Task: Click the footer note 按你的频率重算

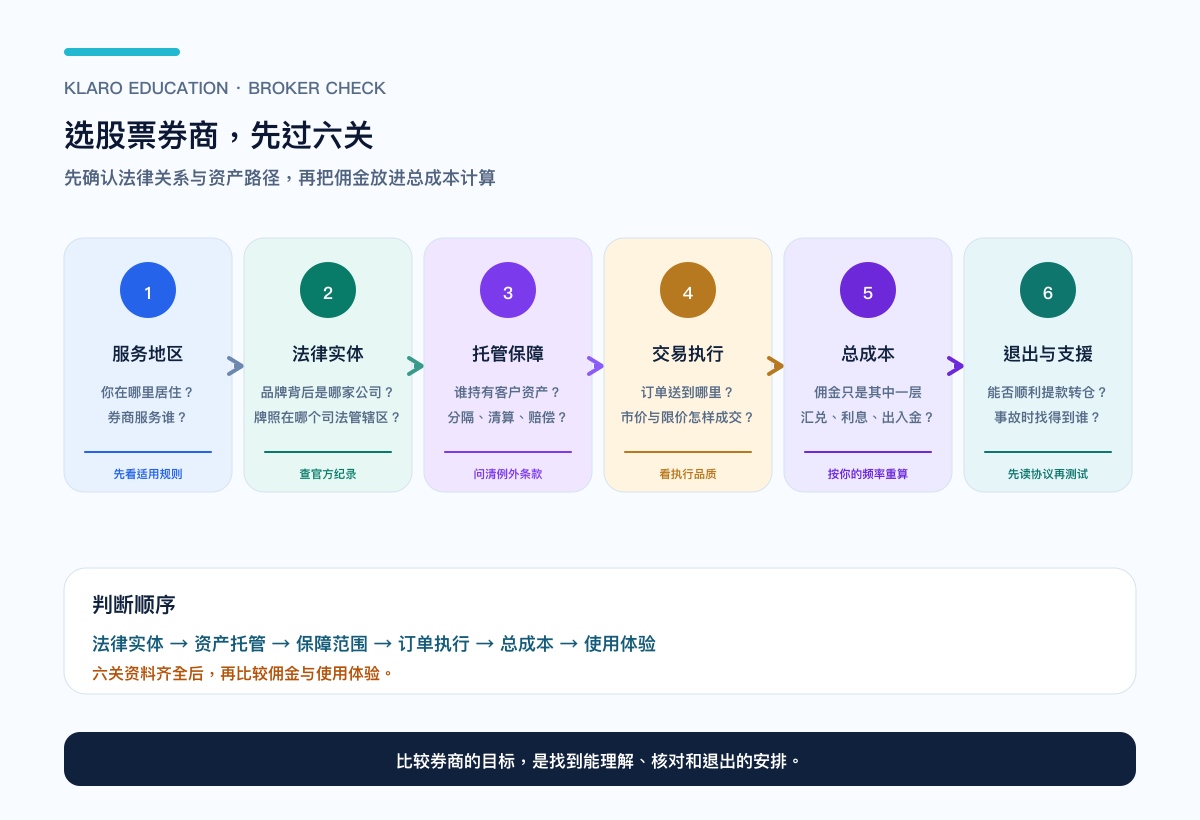Action: click(x=868, y=474)
